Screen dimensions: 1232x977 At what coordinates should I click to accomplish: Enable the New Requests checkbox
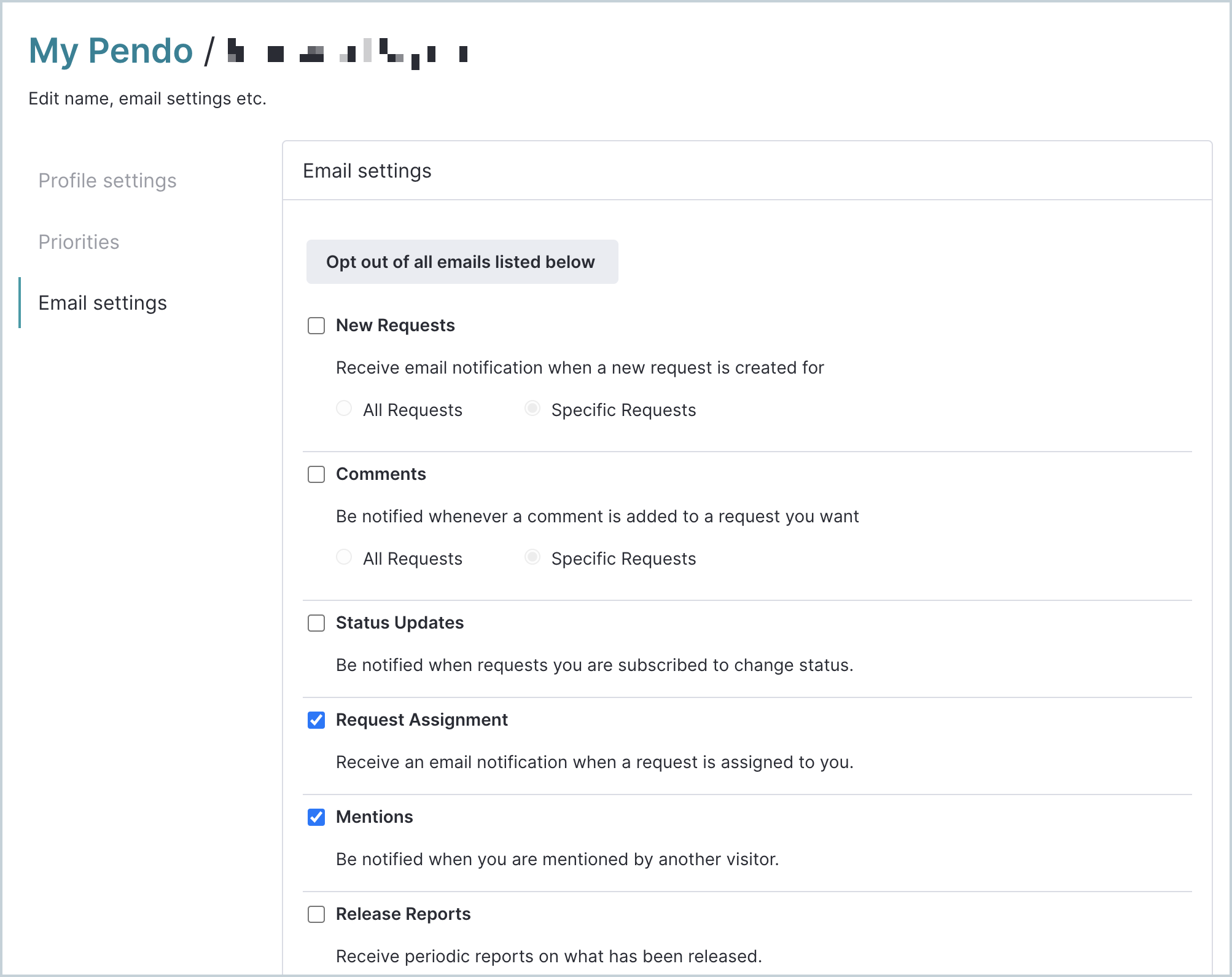coord(316,326)
